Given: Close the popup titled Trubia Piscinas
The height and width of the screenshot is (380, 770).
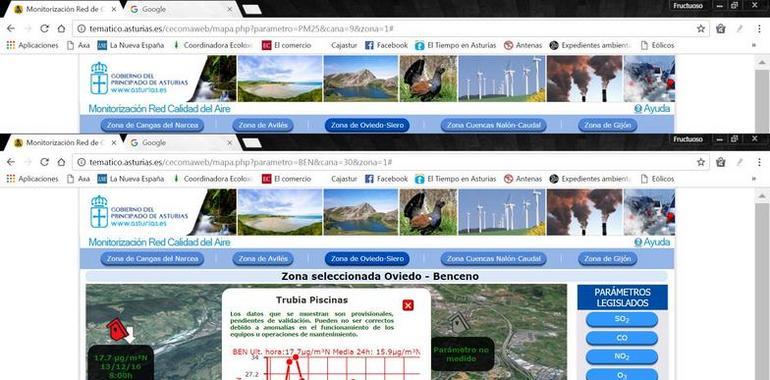Looking at the screenshot, I should tap(408, 305).
